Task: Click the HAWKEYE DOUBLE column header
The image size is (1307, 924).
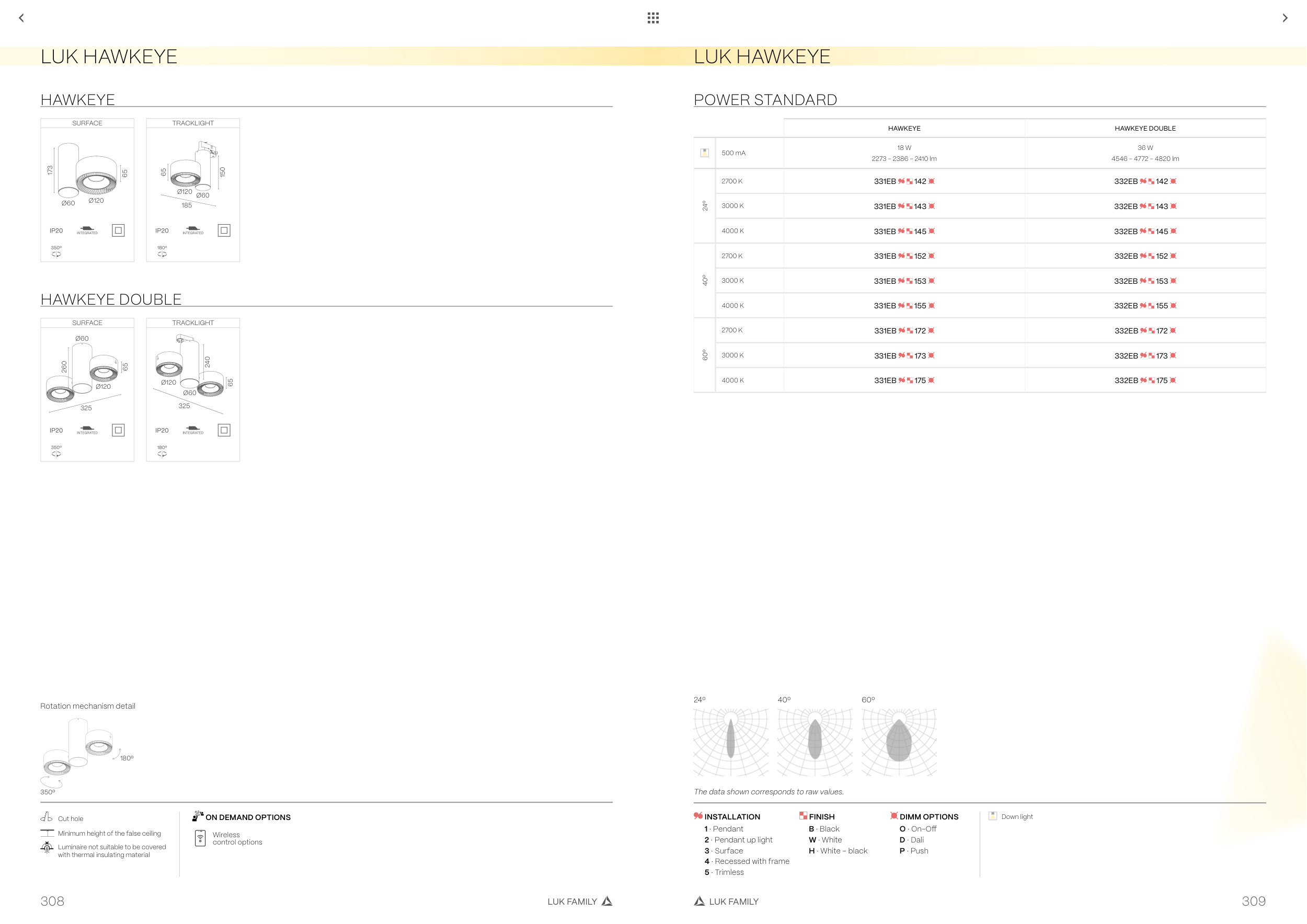Action: tap(1145, 129)
